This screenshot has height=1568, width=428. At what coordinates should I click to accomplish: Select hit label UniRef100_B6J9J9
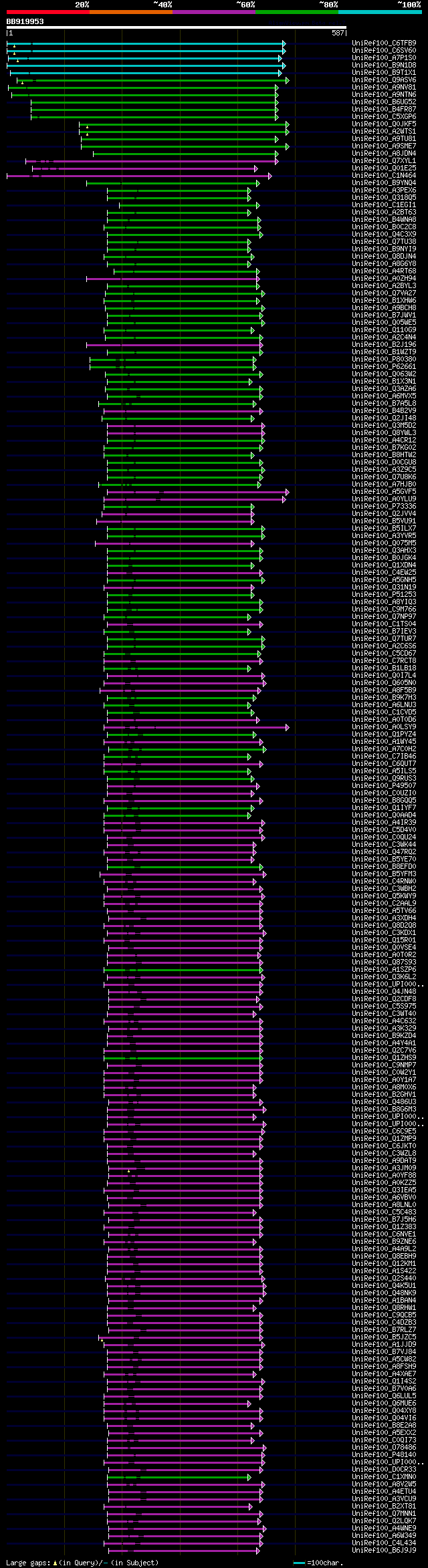click(x=384, y=1551)
